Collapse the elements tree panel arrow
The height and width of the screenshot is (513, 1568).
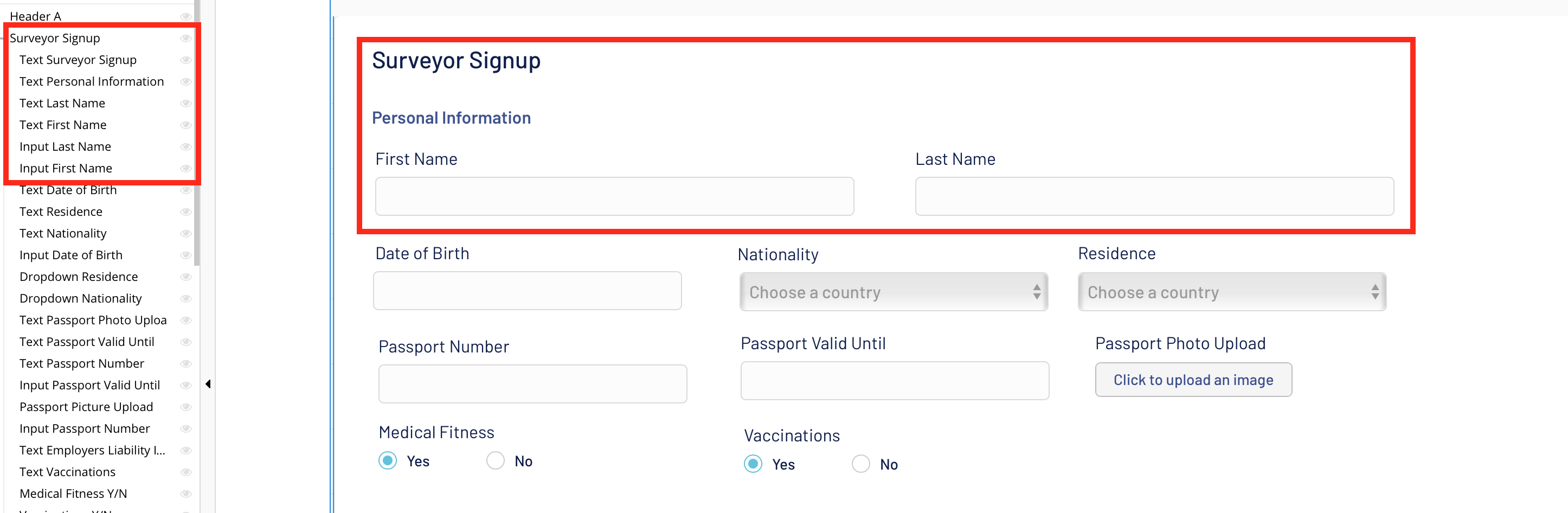click(x=208, y=384)
